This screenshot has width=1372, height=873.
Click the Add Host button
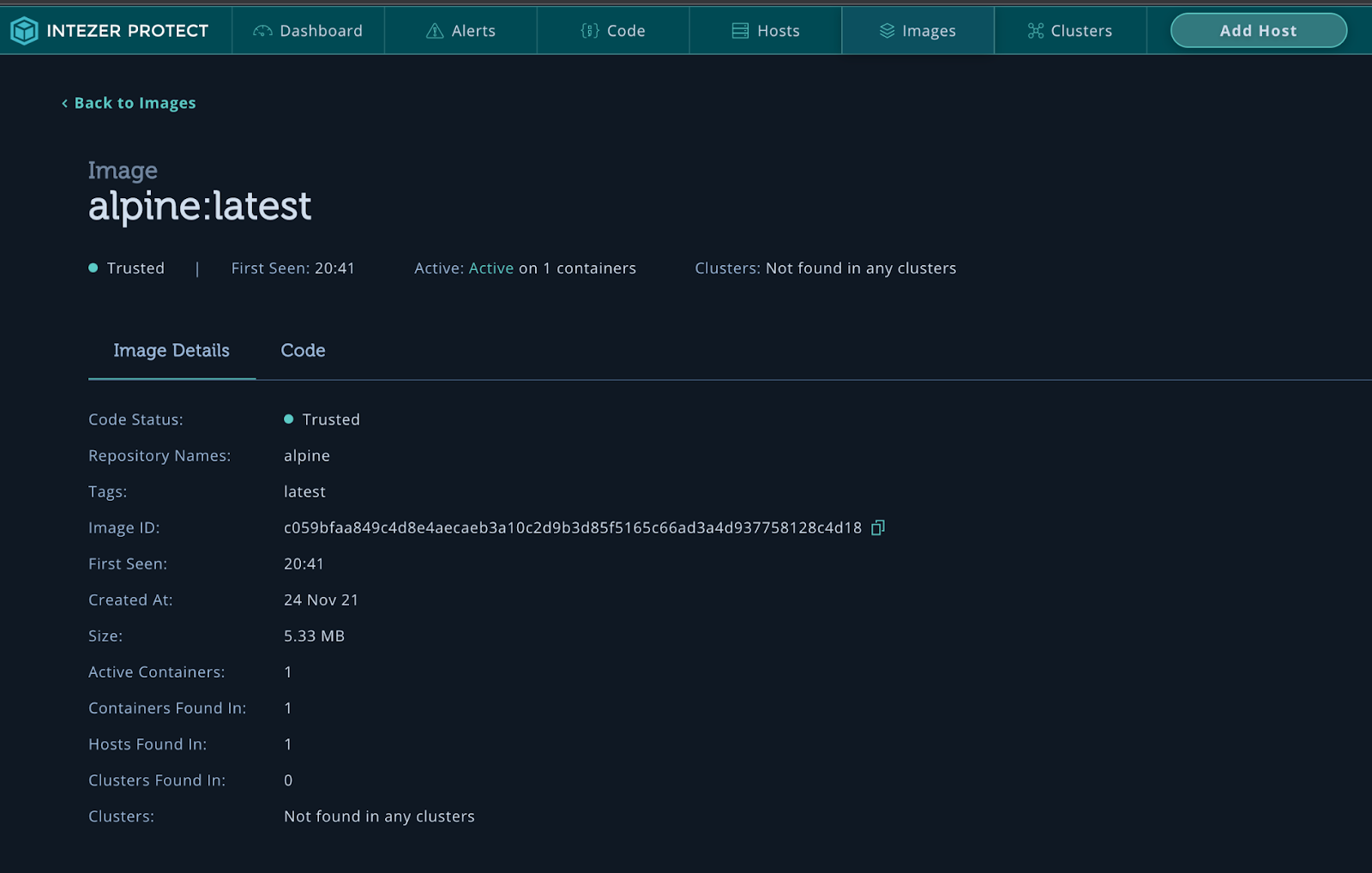coord(1259,31)
